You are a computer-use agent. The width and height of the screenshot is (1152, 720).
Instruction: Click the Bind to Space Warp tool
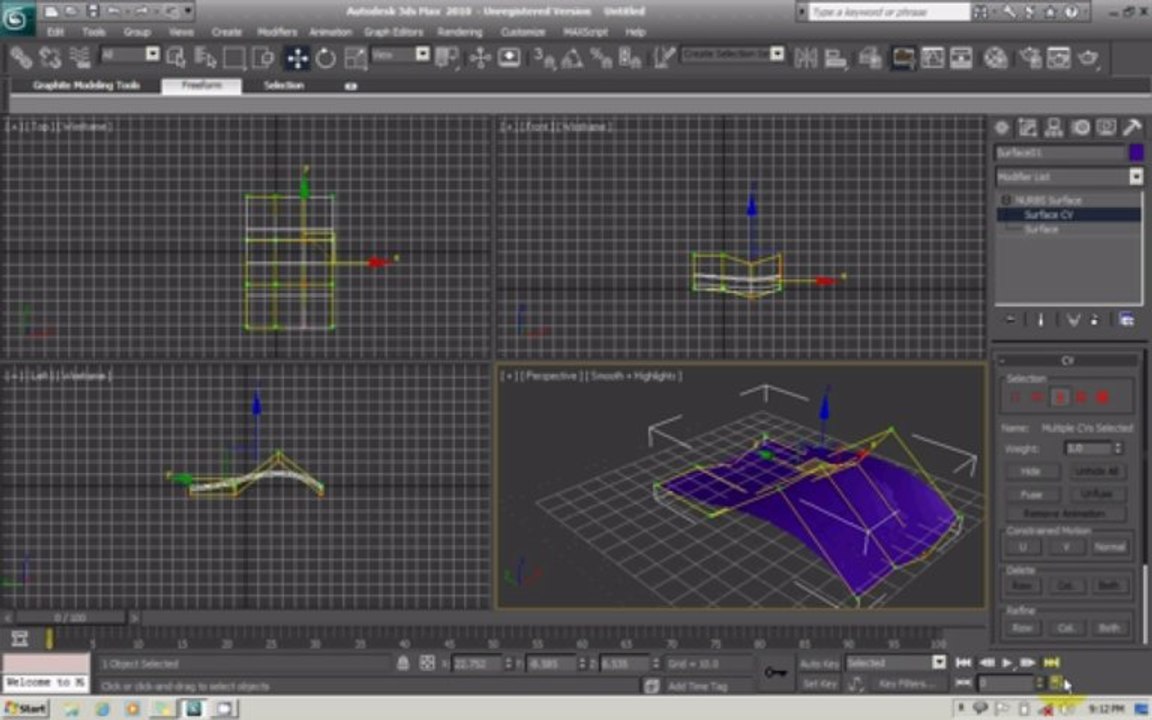click(x=79, y=57)
